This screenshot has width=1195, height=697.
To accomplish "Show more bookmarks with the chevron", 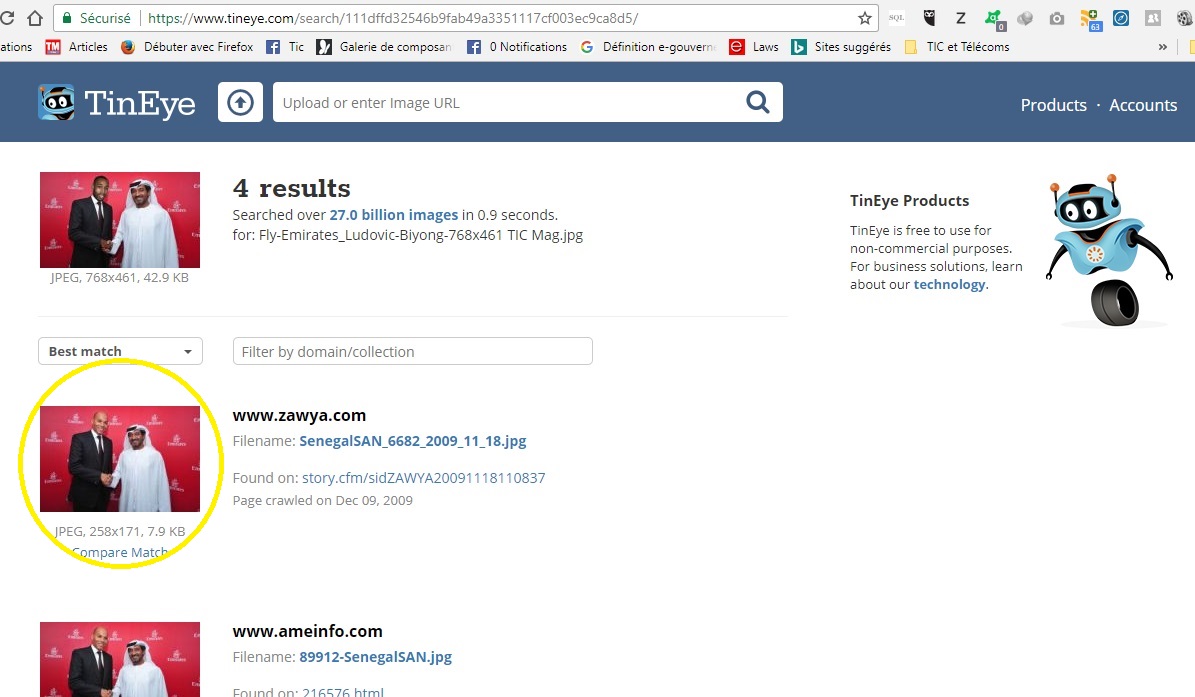I will coord(1162,47).
